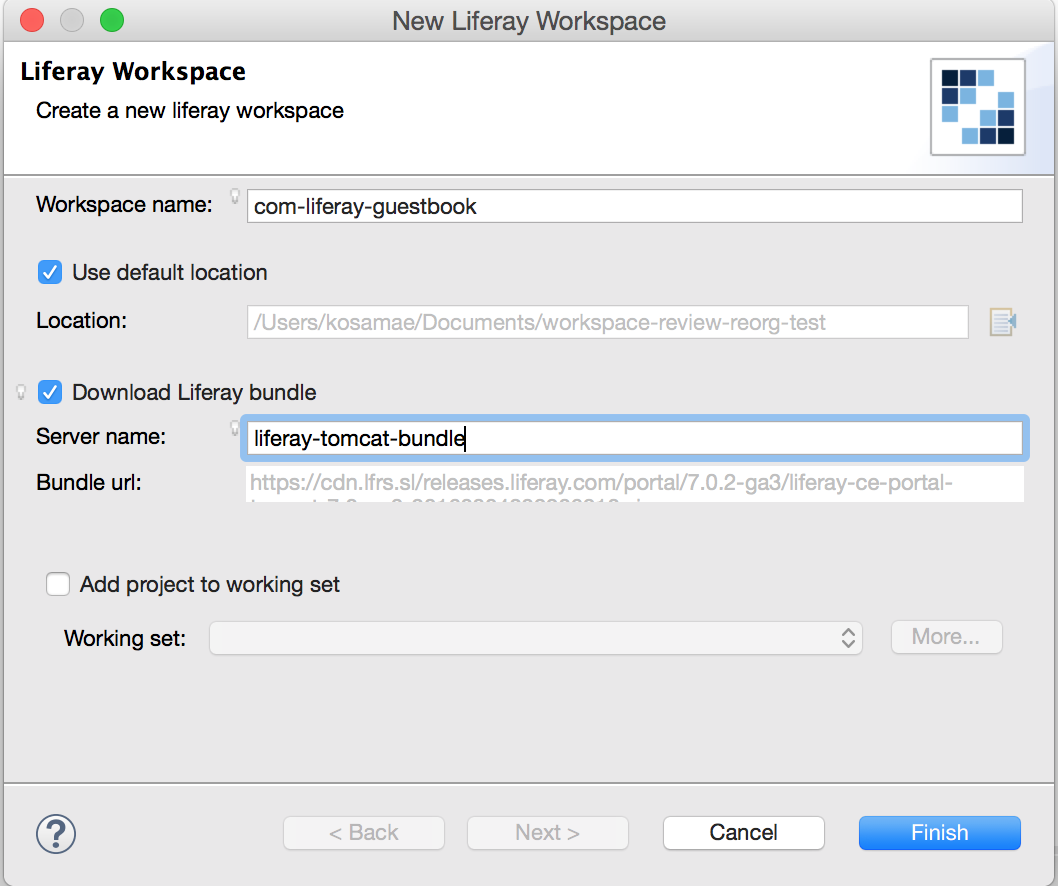Focus the Workspace name input field
This screenshot has width=1058, height=886.
point(634,206)
